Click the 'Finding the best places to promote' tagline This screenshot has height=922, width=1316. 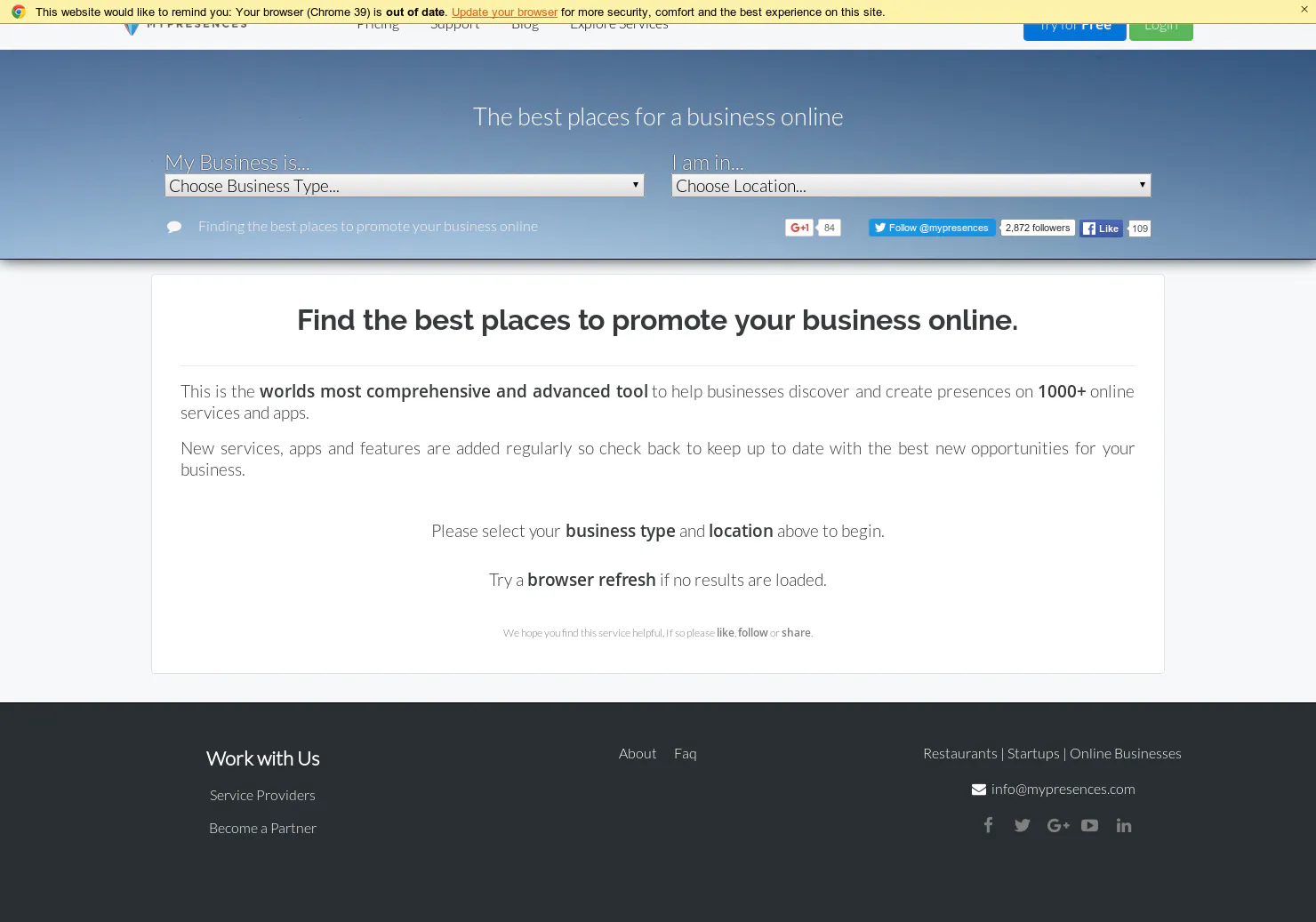pyautogui.click(x=368, y=227)
